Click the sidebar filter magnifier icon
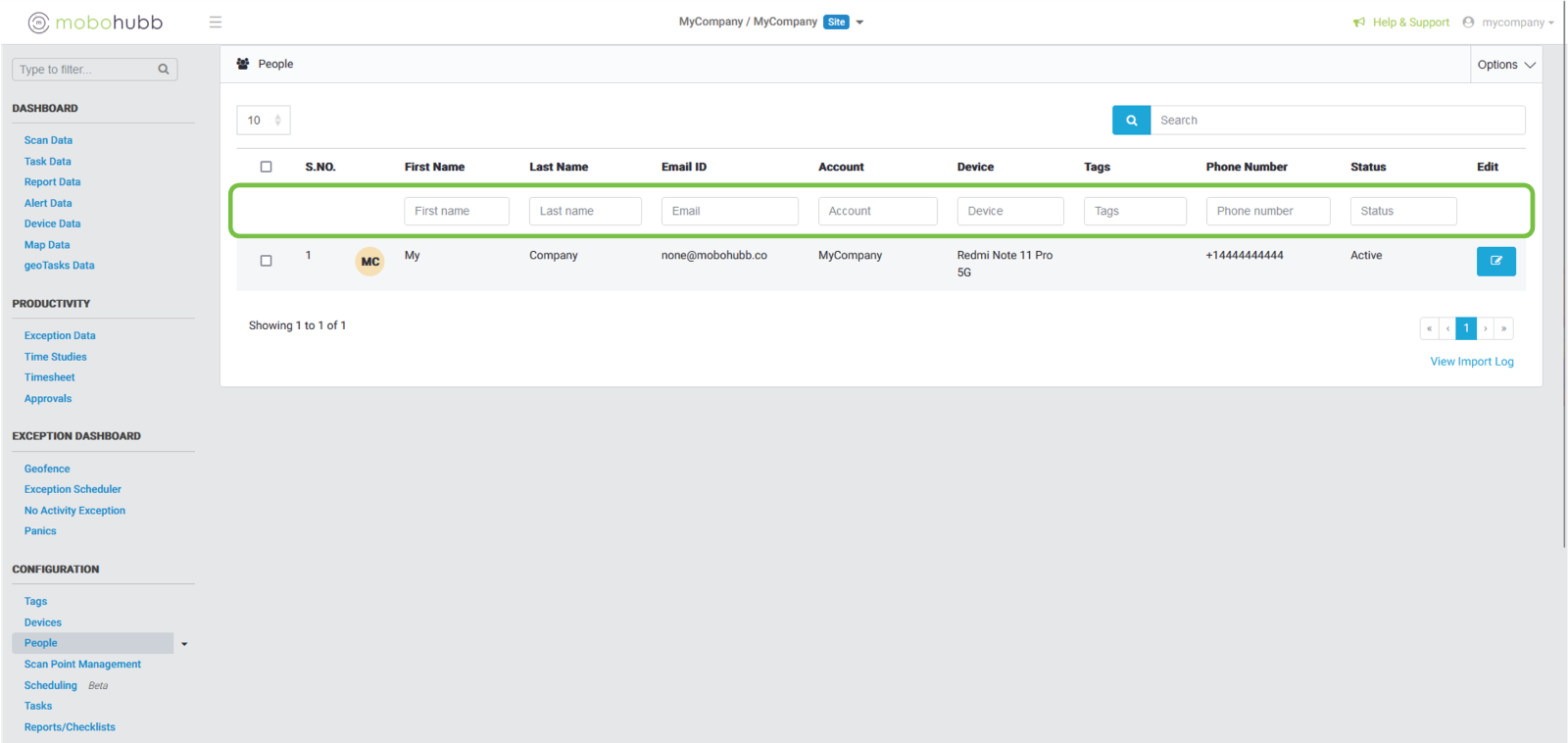 coord(164,70)
